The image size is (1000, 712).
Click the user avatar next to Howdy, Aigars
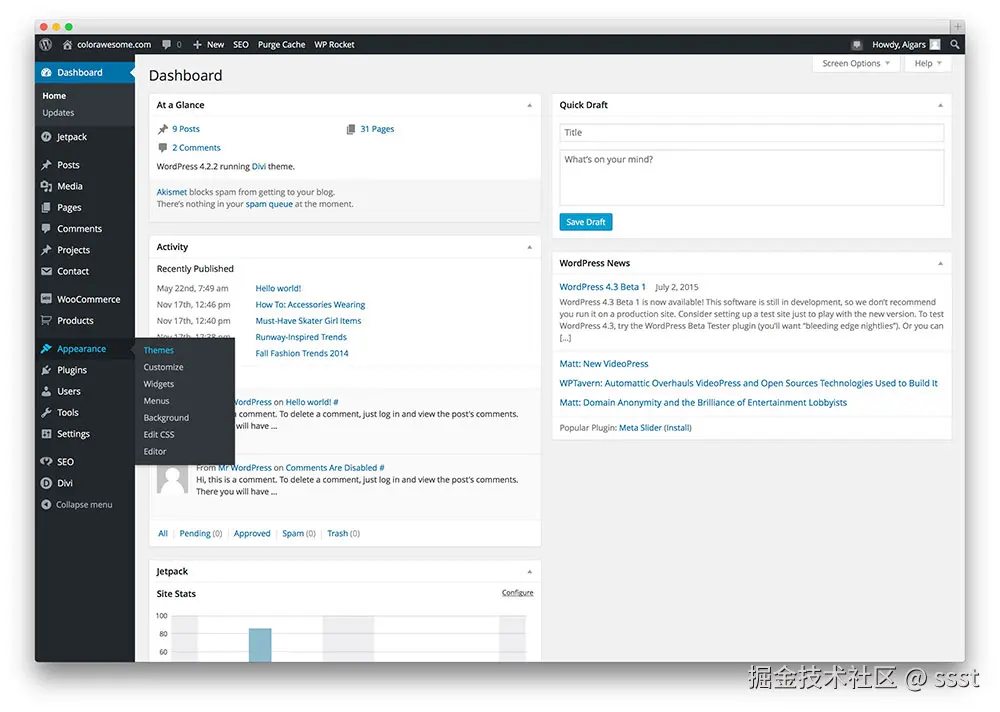click(x=935, y=45)
